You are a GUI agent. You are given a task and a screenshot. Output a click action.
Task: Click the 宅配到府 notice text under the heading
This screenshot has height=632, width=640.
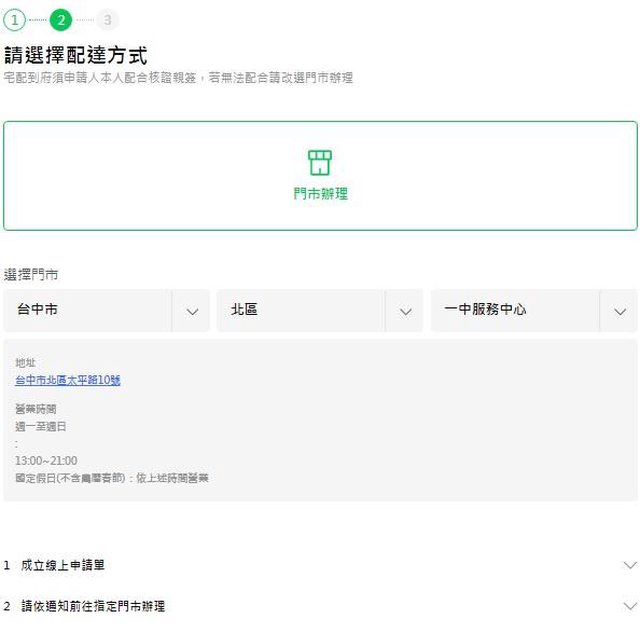[178, 78]
